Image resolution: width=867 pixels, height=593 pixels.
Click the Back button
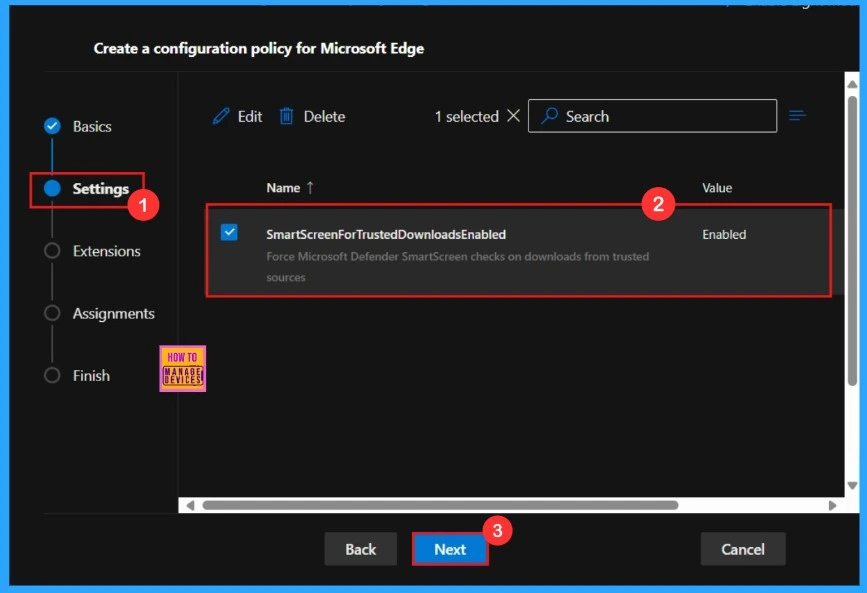click(361, 549)
